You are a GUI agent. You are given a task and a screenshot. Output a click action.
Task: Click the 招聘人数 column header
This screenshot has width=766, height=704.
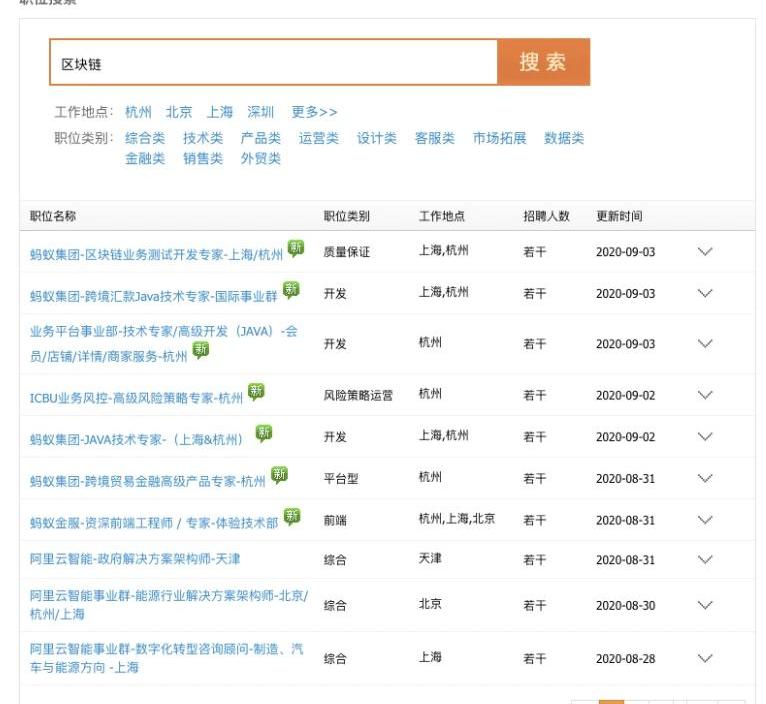[x=546, y=216]
